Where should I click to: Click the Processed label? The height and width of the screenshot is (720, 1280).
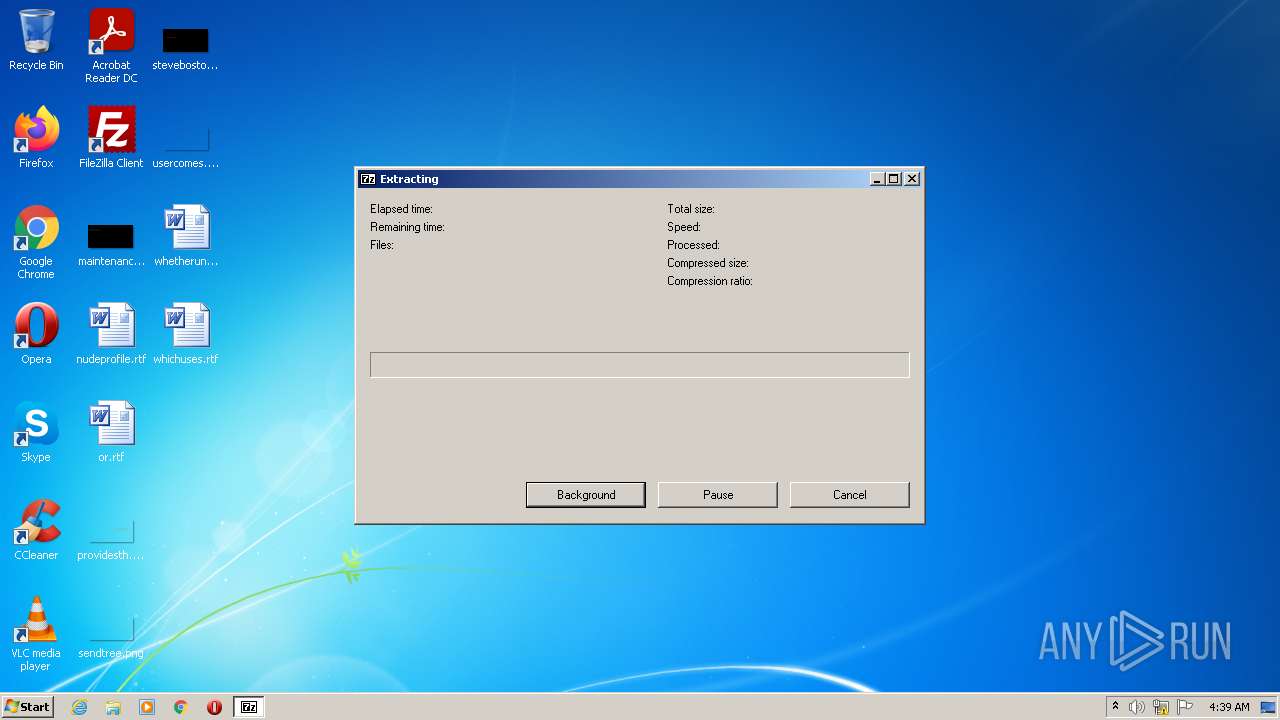693,245
